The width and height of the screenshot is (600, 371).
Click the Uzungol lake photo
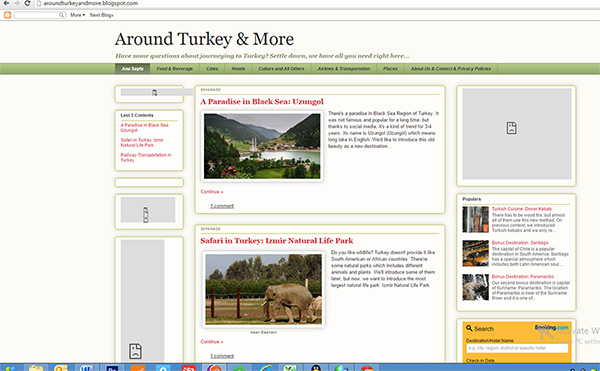coord(262,146)
